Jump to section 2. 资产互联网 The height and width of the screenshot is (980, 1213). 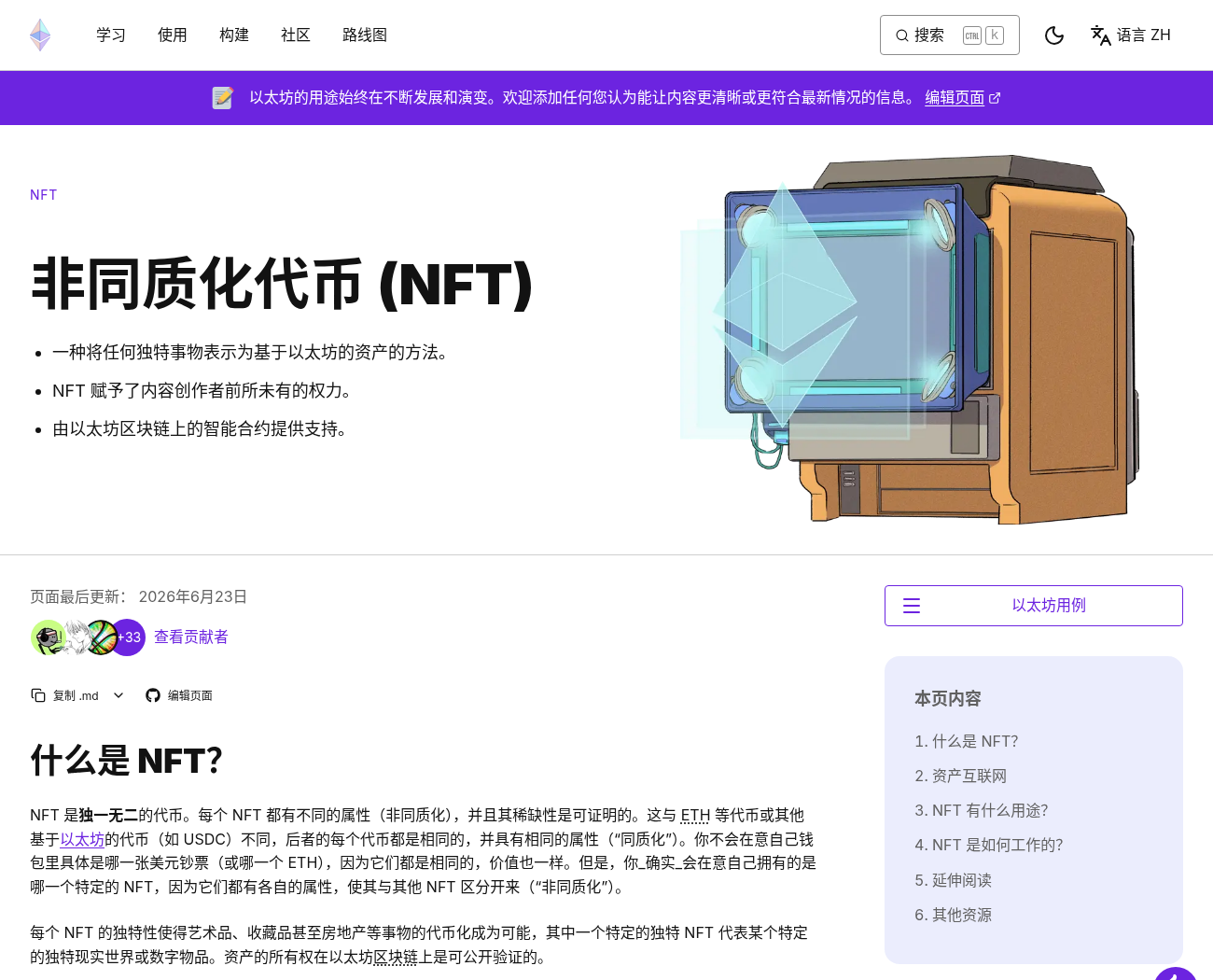(x=961, y=776)
